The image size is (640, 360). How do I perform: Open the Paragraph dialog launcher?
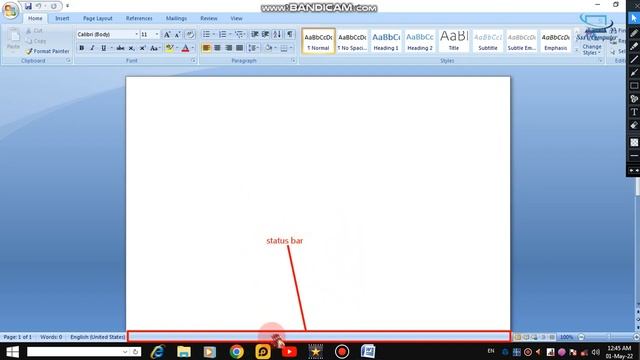click(293, 60)
